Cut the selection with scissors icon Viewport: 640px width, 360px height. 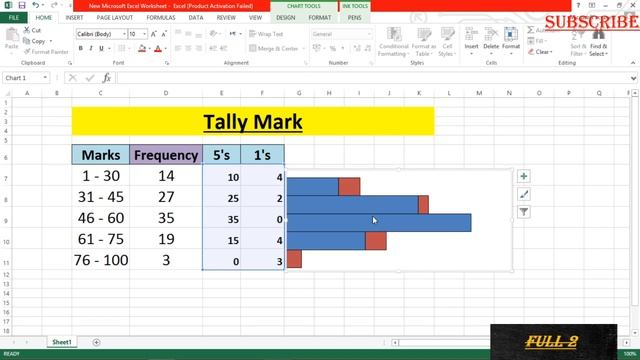[x=32, y=30]
